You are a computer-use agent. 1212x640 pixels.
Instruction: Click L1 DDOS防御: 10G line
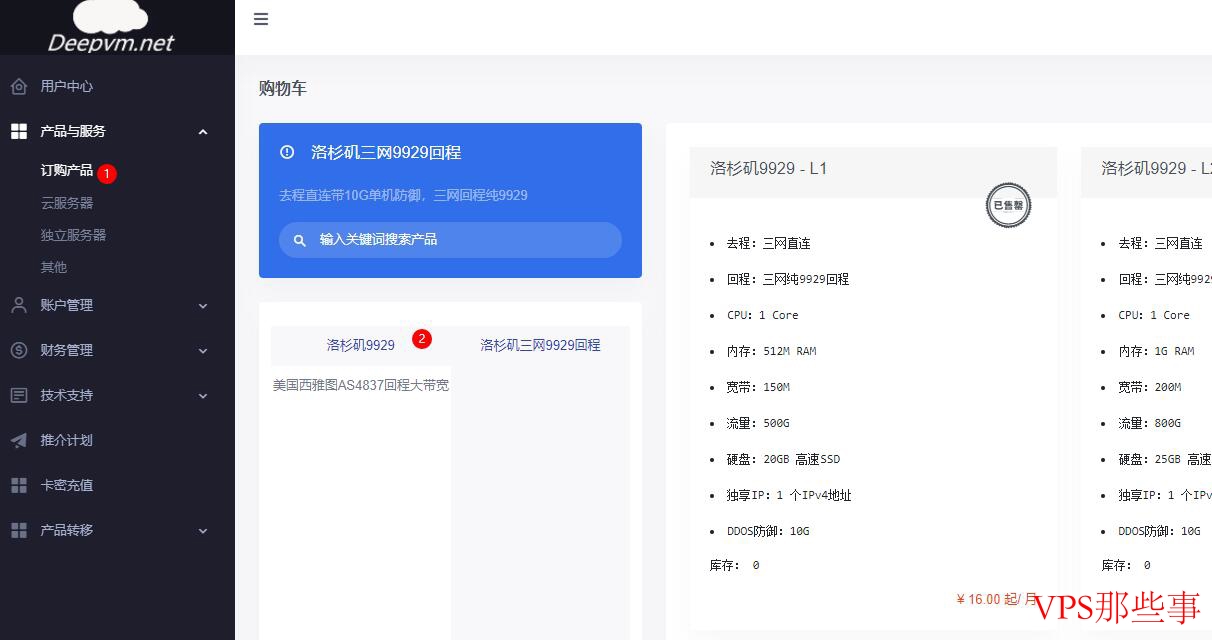[768, 531]
